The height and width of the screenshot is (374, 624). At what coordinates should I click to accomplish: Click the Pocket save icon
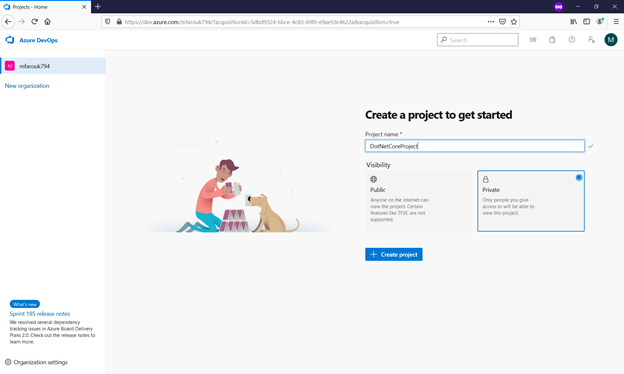click(502, 21)
